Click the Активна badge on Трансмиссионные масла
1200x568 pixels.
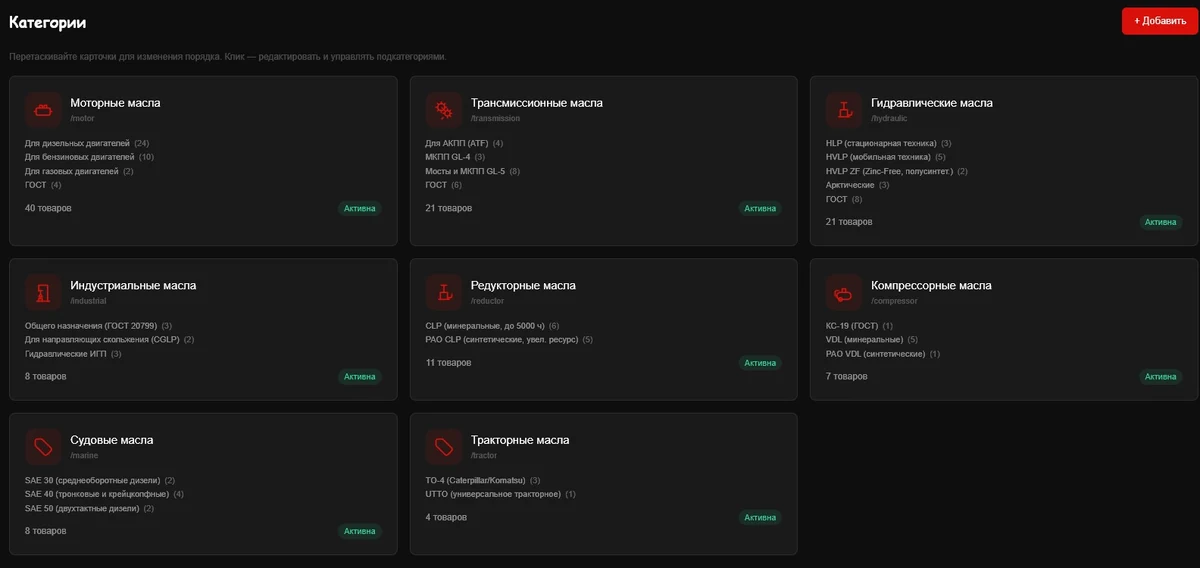coord(760,209)
